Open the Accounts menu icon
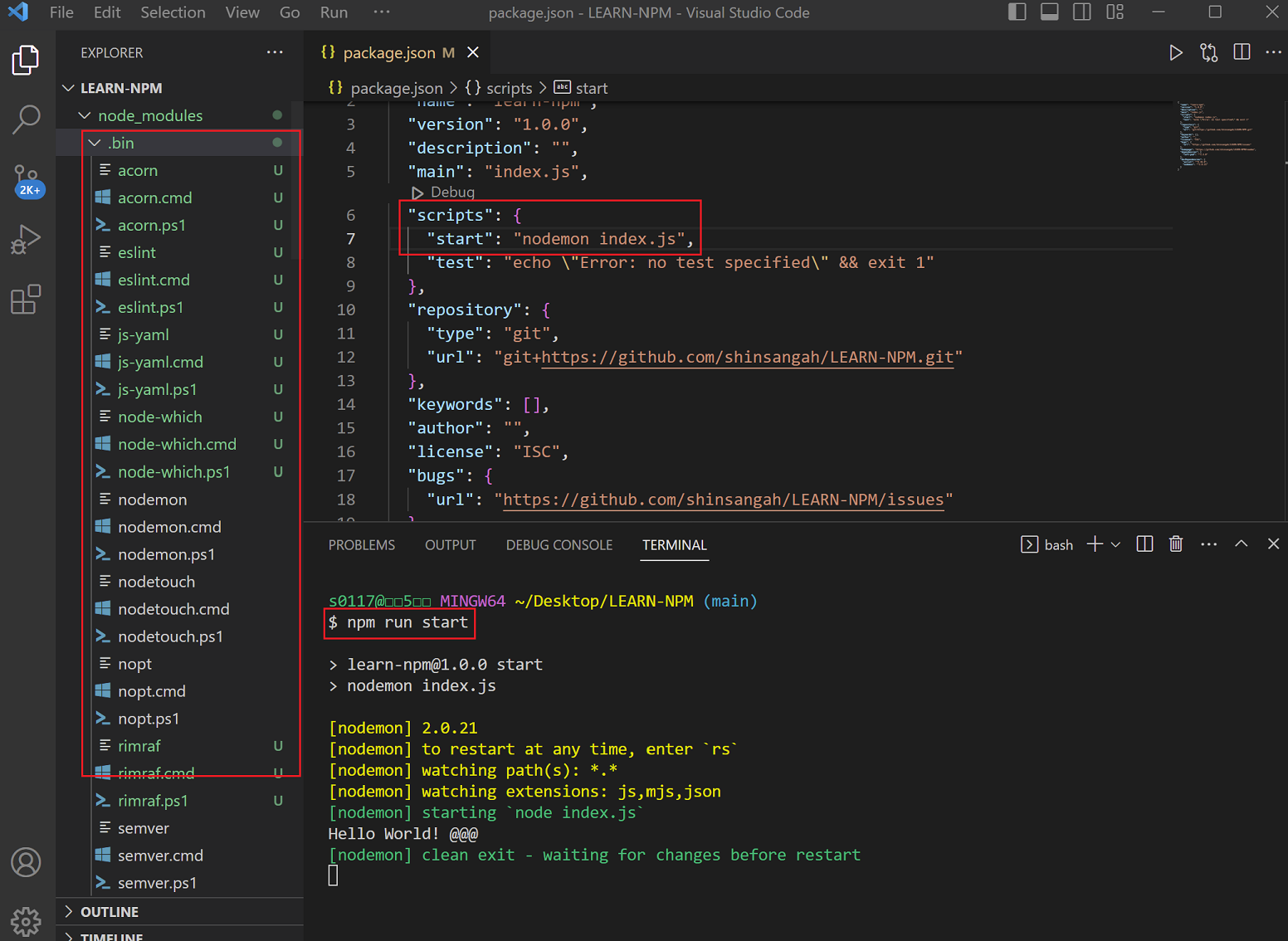 tap(26, 863)
